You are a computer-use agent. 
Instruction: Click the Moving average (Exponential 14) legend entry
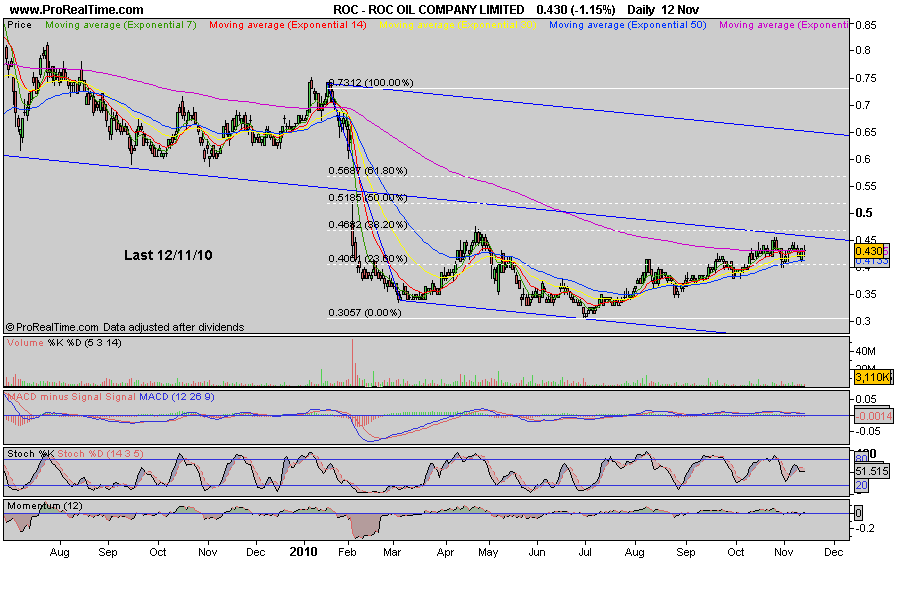[x=288, y=25]
